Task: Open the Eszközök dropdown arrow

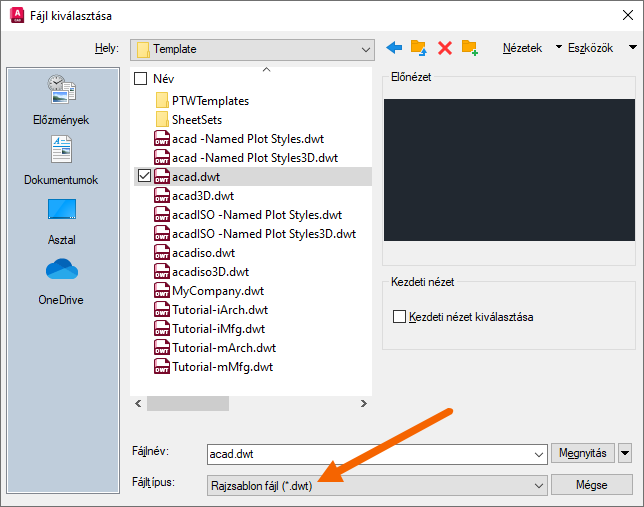Action: (633, 47)
